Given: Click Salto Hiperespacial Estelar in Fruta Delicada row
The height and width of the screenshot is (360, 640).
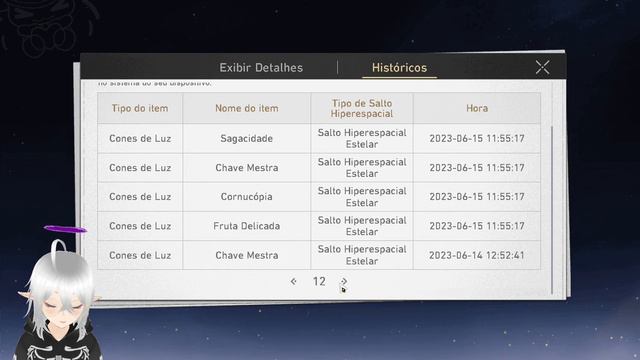Looking at the screenshot, I should click(362, 226).
